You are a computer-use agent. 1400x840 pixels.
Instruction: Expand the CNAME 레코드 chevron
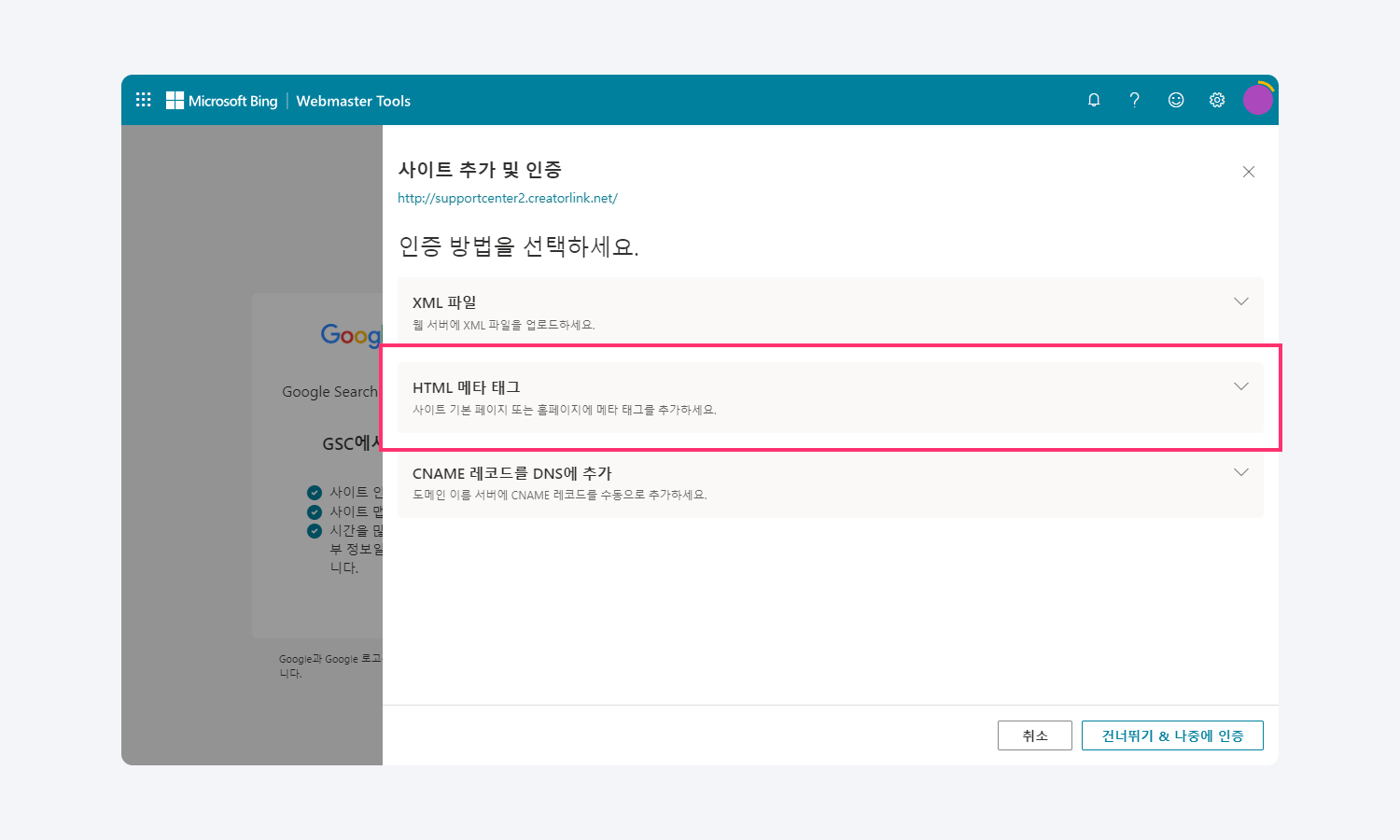[1240, 472]
